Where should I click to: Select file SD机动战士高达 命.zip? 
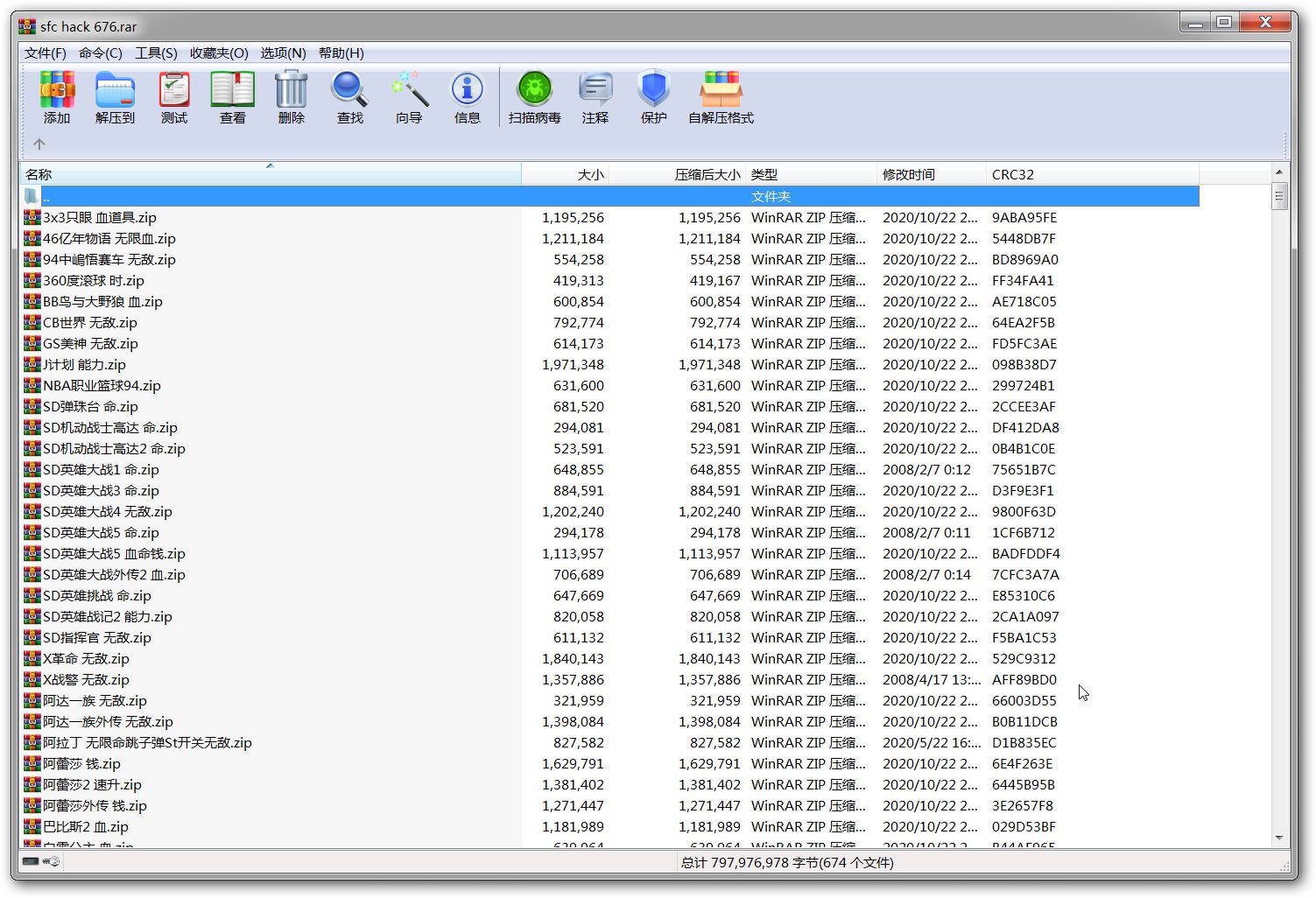[x=110, y=427]
